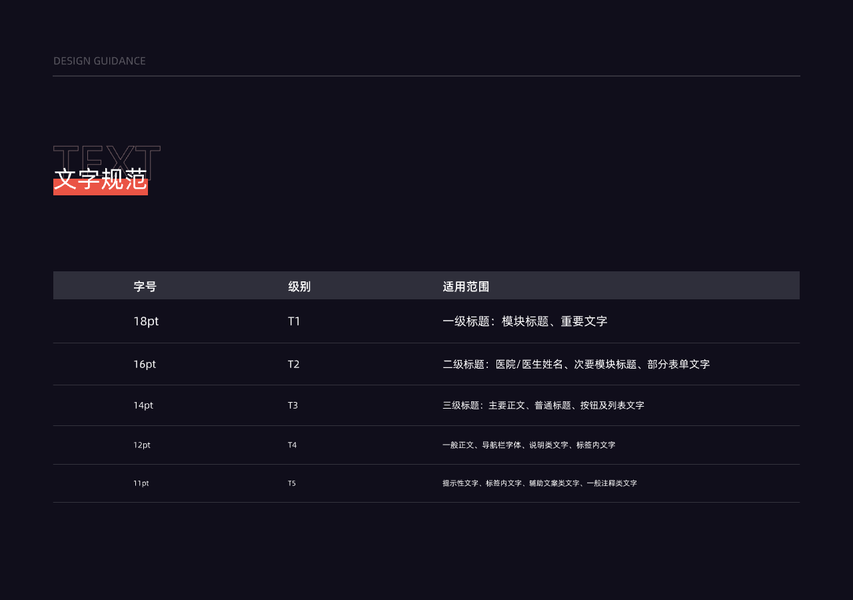
Task: Select the red 文字规范 title block
Action: (x=100, y=181)
